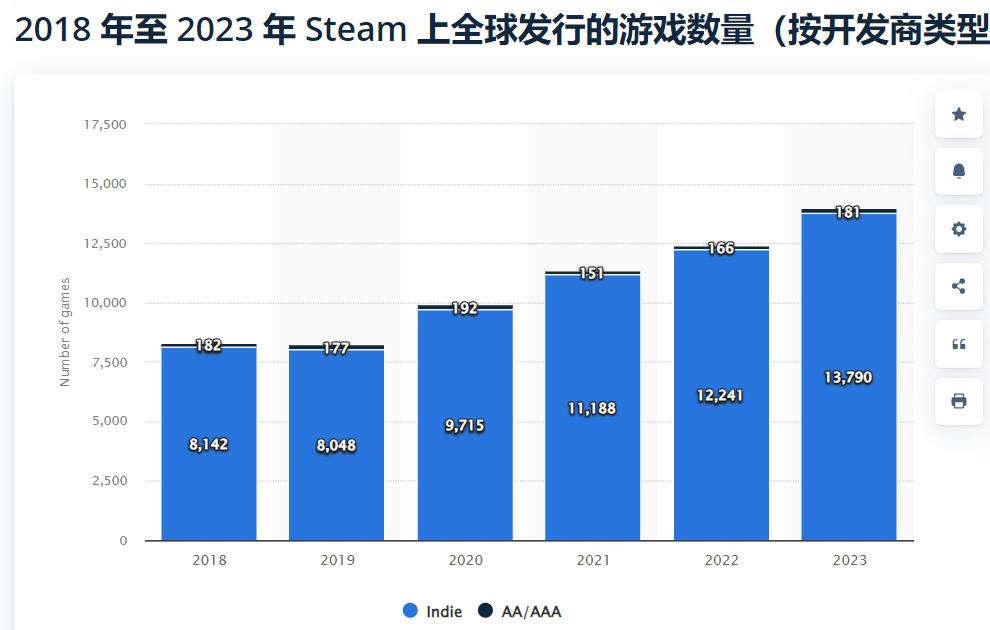Click the 2020 axis label

(x=465, y=560)
